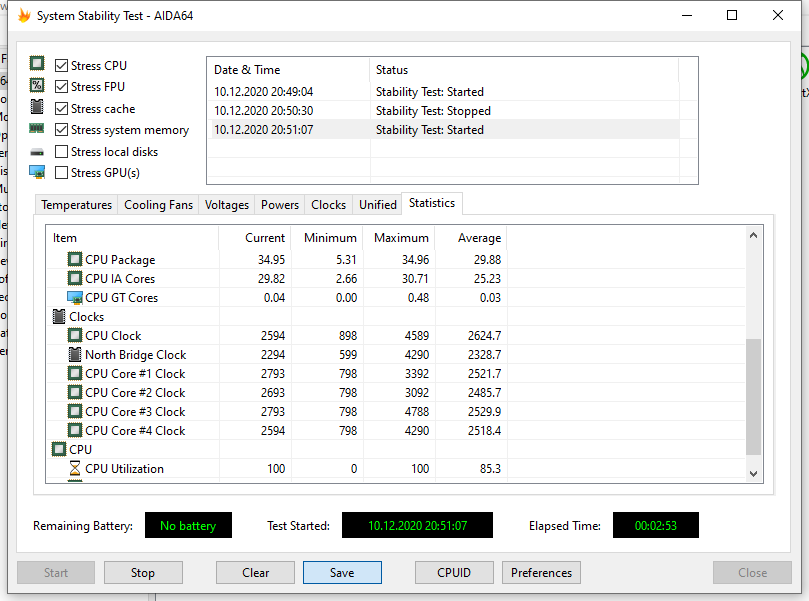Disable the Stress cache checkbox
This screenshot has width=809, height=601.
62,108
